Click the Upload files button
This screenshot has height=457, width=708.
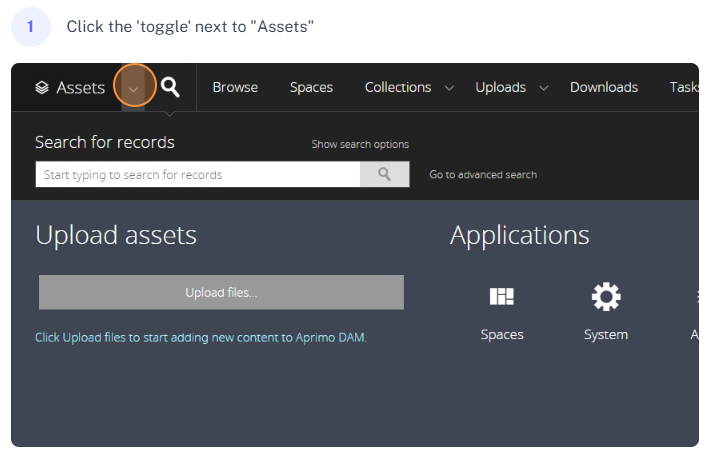[221, 293]
